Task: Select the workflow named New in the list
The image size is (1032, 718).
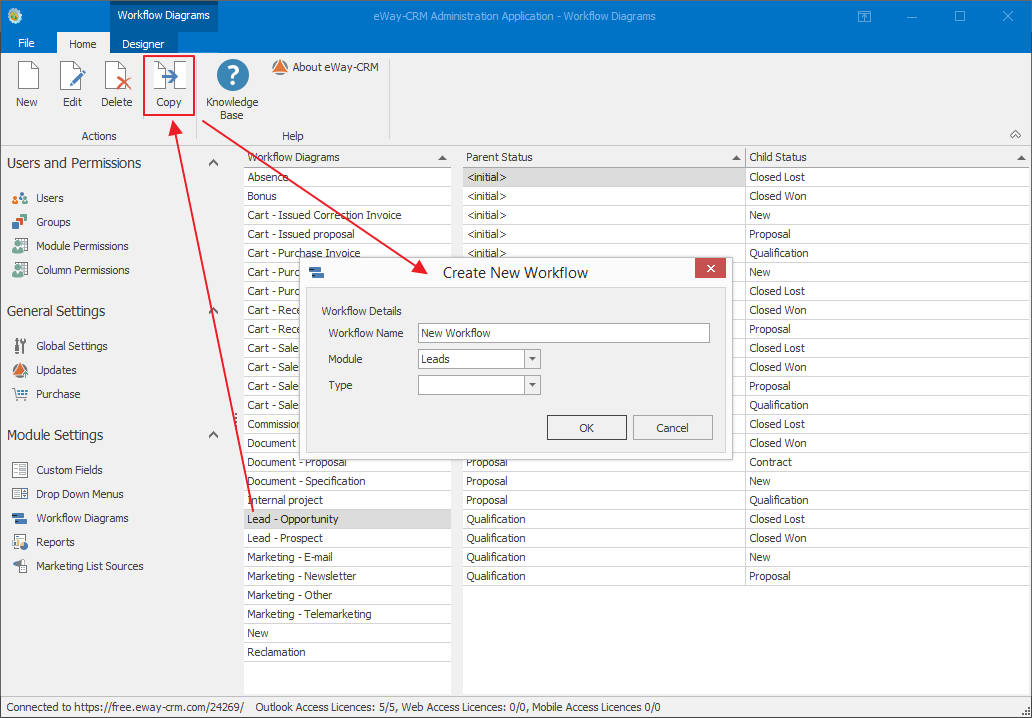Action: pos(348,633)
